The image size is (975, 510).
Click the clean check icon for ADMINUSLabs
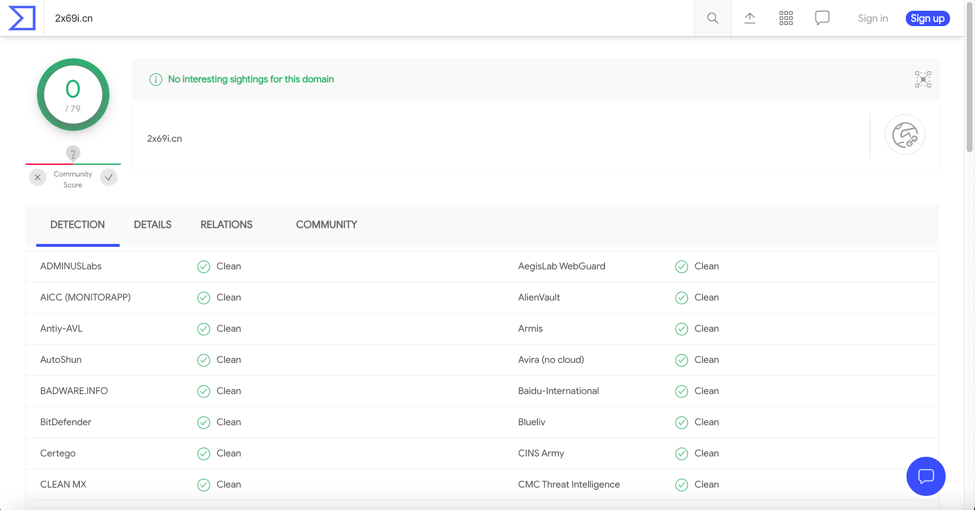(x=203, y=267)
